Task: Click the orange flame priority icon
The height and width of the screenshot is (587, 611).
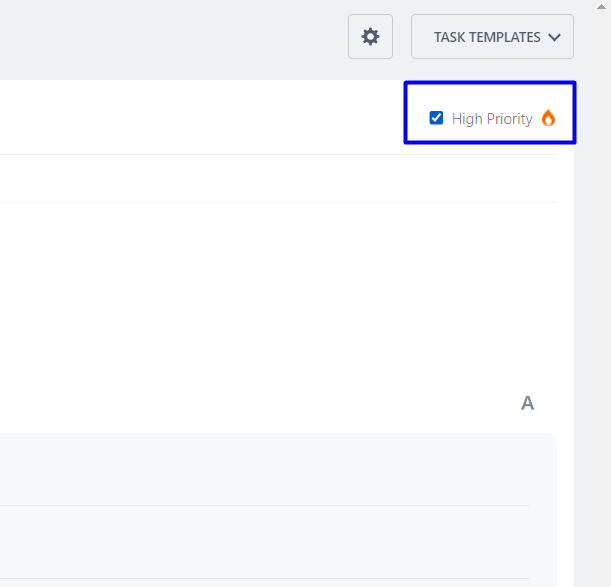Action: (x=548, y=118)
